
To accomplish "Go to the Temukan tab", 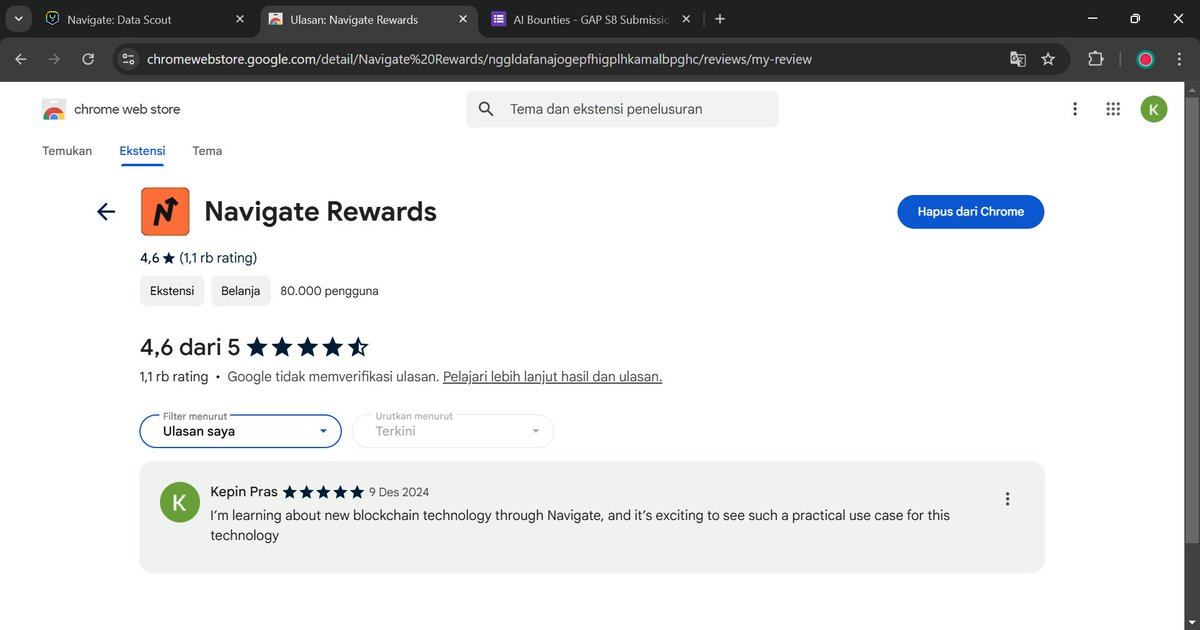I will point(67,151).
